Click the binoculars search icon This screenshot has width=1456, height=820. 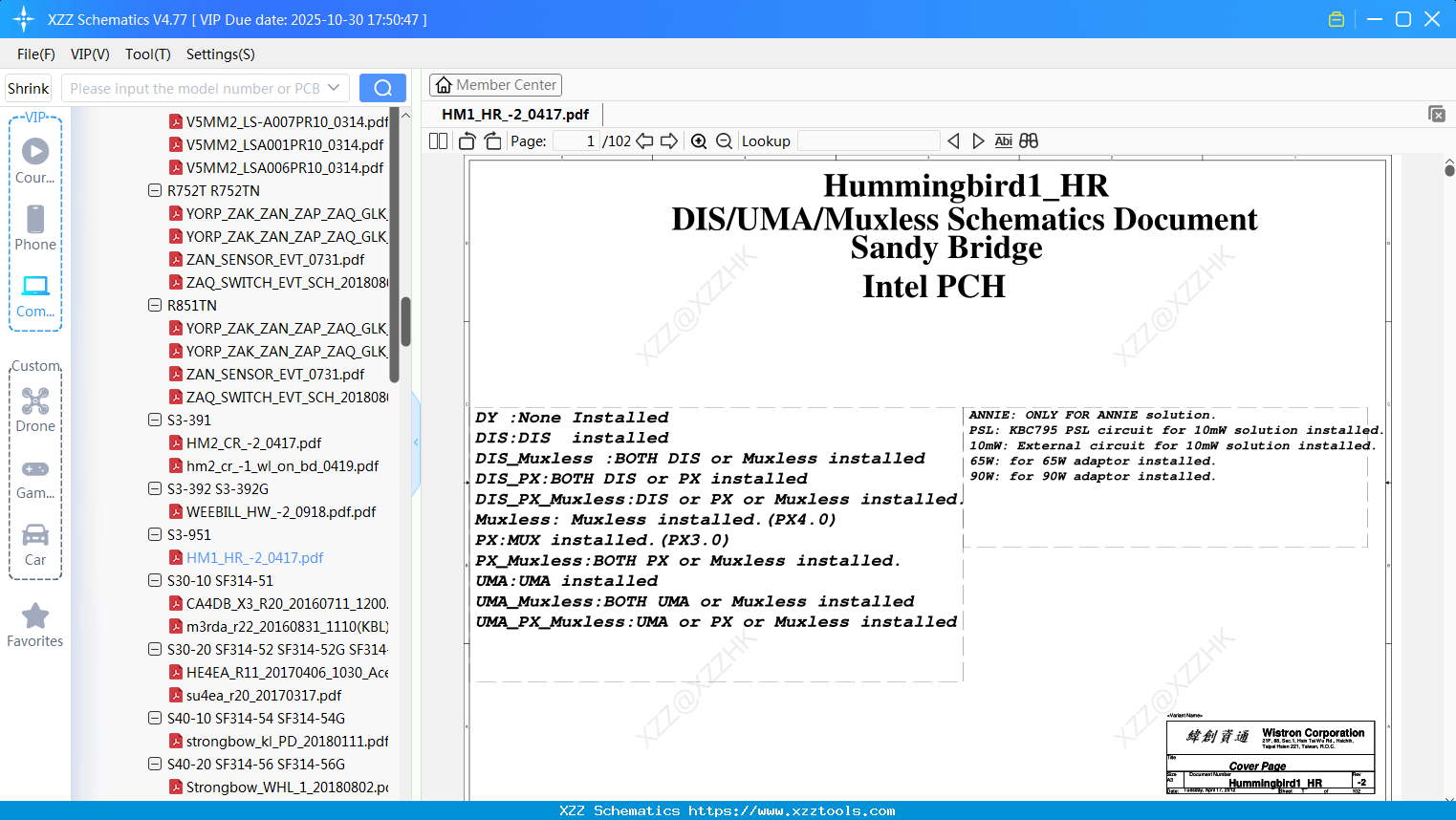(x=1029, y=141)
